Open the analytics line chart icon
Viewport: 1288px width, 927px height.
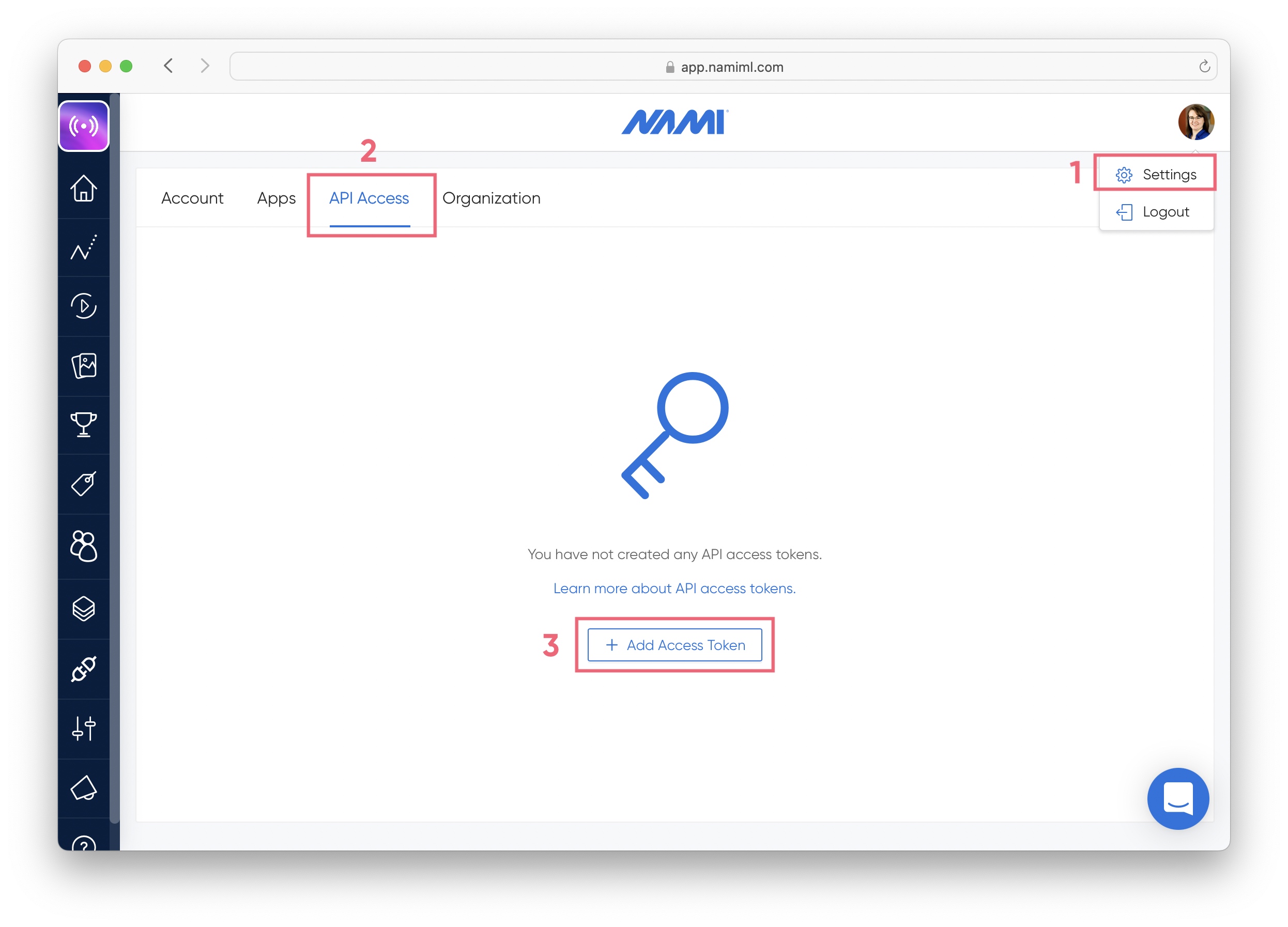coord(84,248)
